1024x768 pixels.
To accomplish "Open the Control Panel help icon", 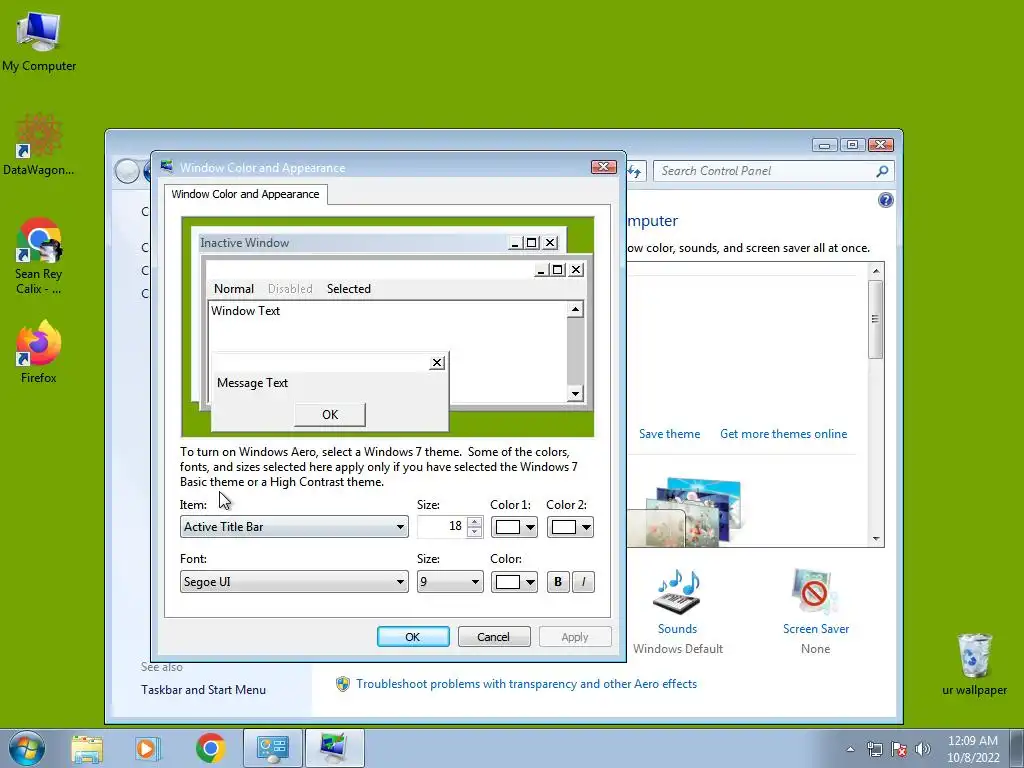I will click(x=886, y=200).
